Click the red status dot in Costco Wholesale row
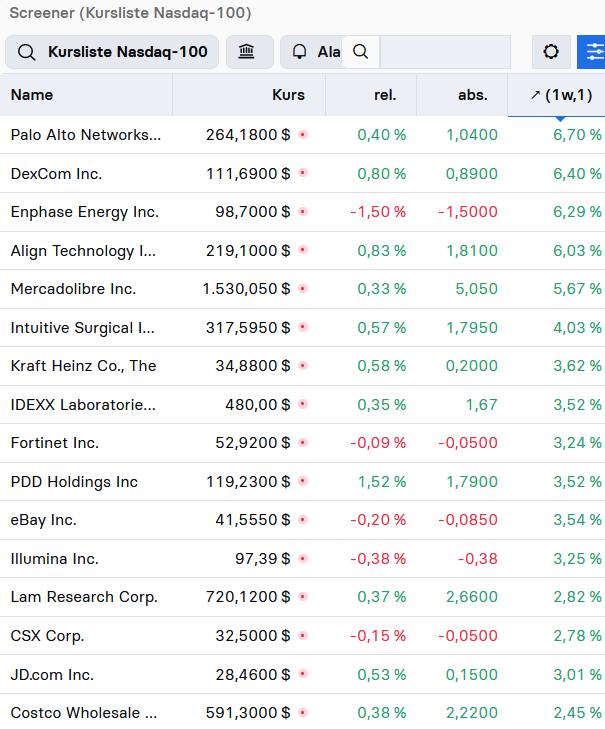Viewport: 605px width, 729px height. point(303,712)
